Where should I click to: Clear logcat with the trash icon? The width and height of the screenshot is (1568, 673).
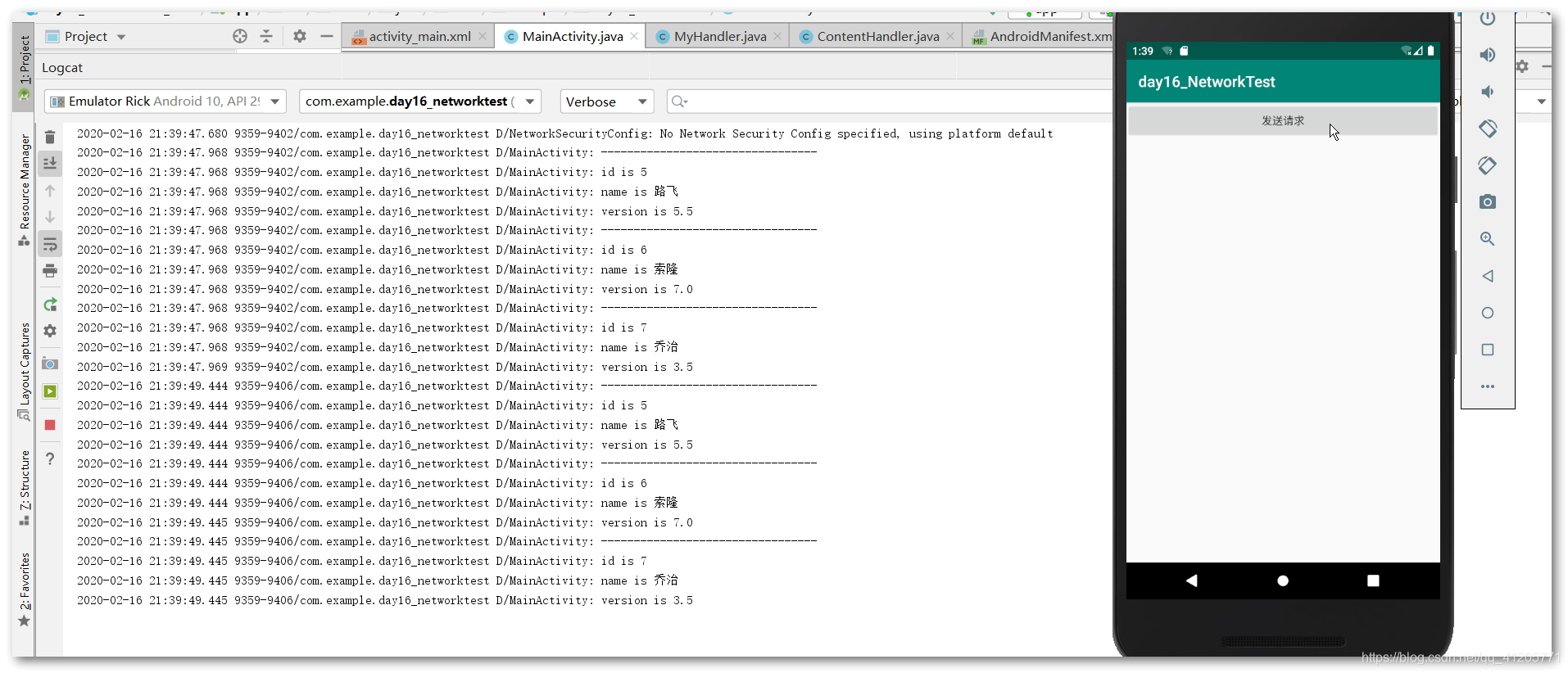tap(50, 137)
